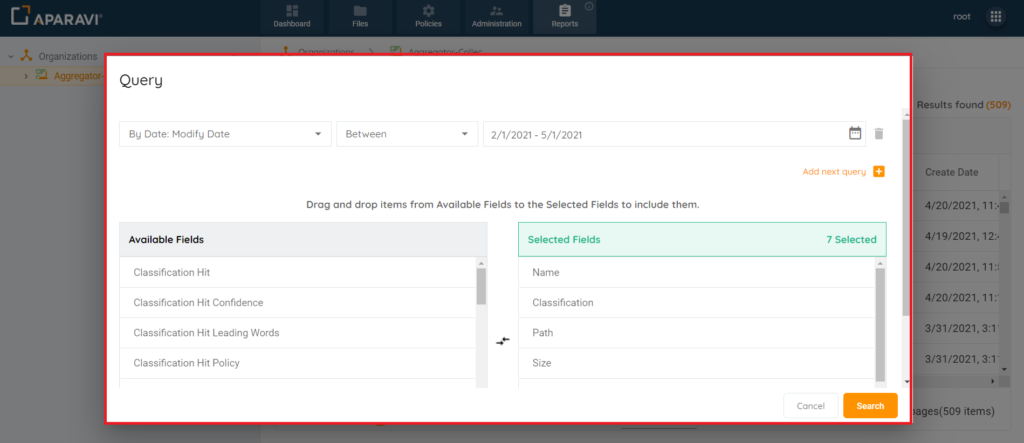Click the Add next query link
This screenshot has width=1024, height=443.
click(x=834, y=172)
